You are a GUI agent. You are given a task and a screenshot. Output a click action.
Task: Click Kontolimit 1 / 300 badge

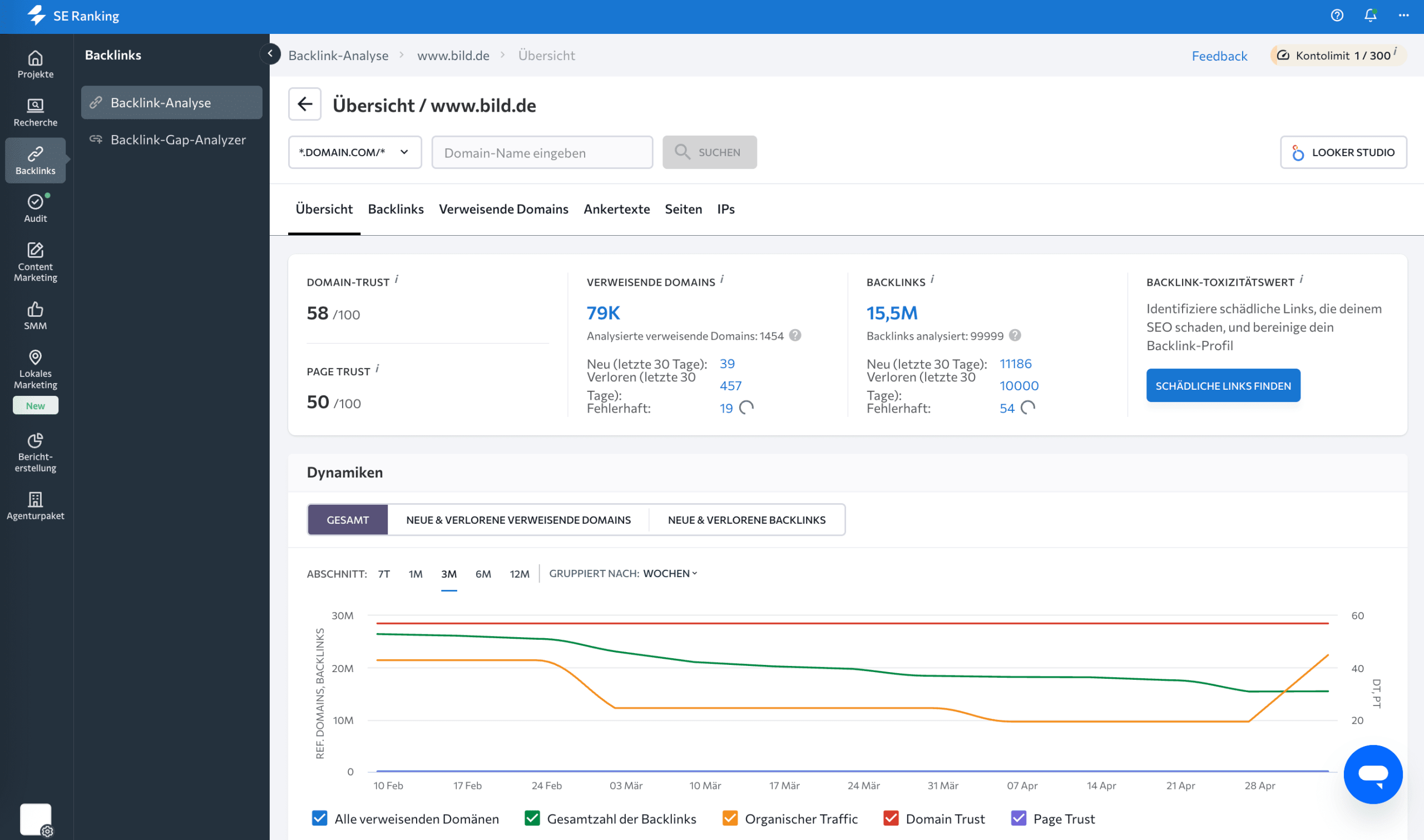click(1338, 56)
